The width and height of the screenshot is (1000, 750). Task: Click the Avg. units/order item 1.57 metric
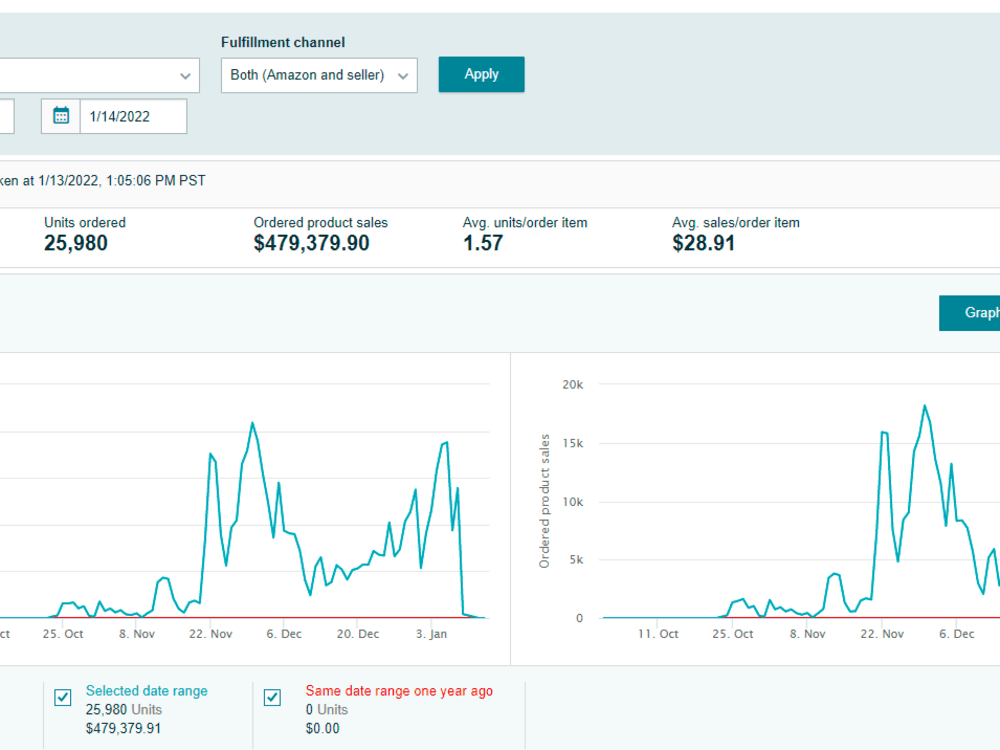point(525,235)
